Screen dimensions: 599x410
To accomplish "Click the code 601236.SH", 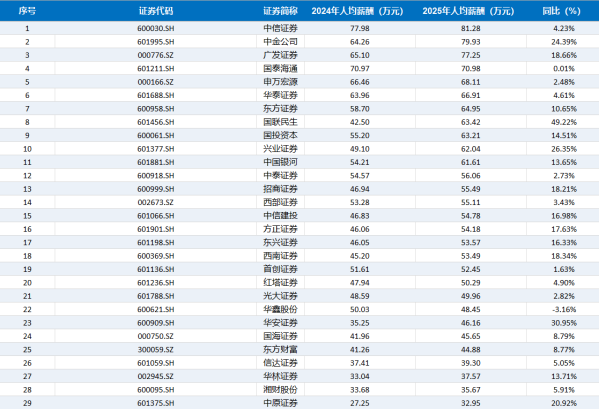I will [156, 282].
